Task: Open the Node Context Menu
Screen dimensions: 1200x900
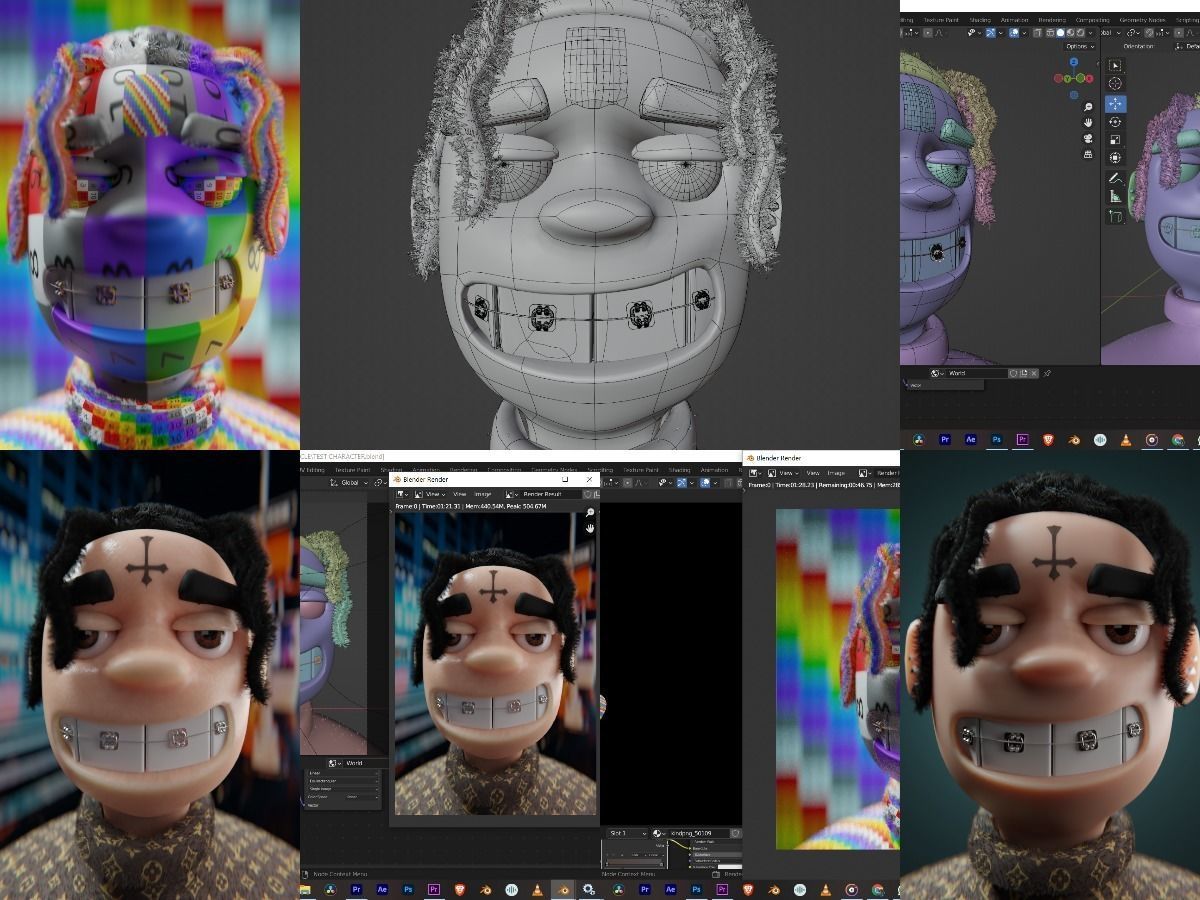Action: [628, 874]
